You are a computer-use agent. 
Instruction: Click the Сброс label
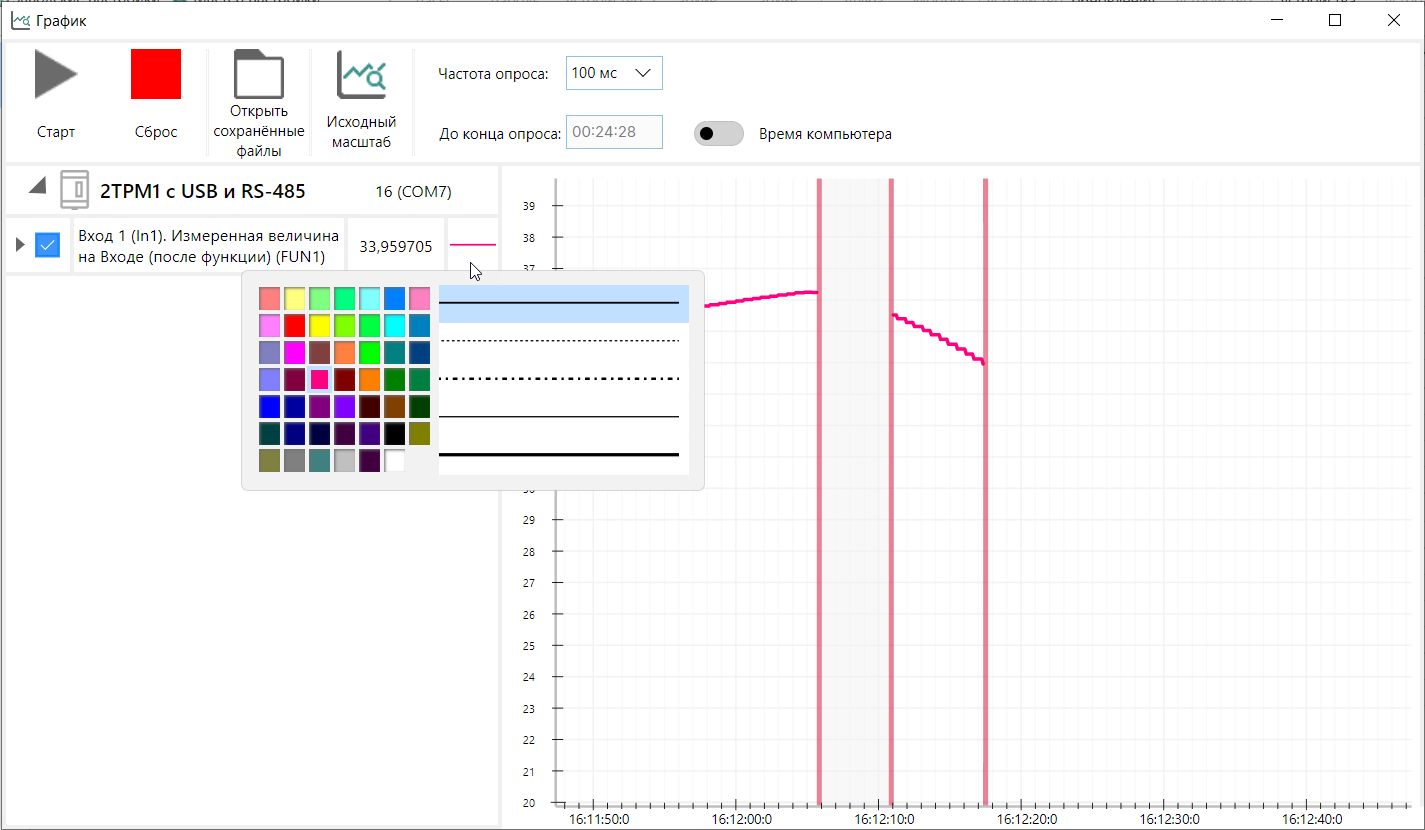point(156,132)
